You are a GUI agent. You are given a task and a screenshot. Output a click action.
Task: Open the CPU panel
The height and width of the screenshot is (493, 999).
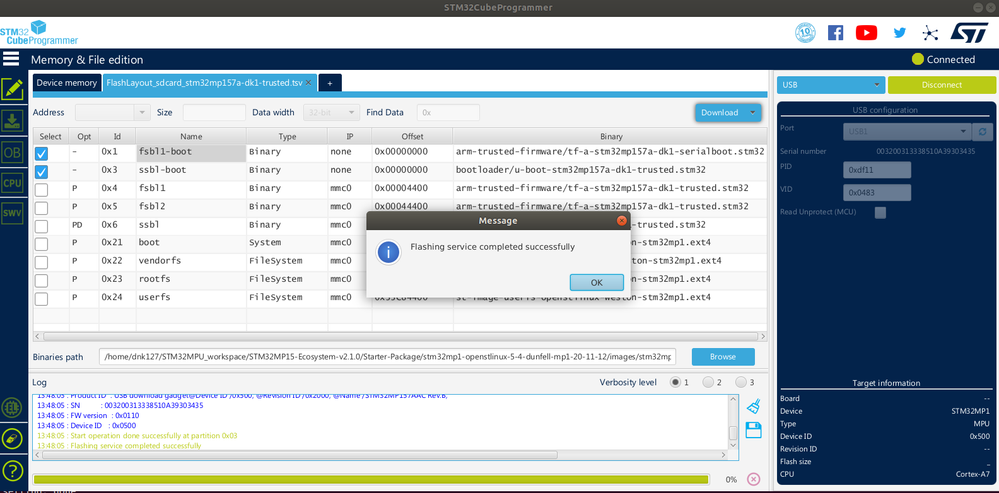[x=12, y=183]
